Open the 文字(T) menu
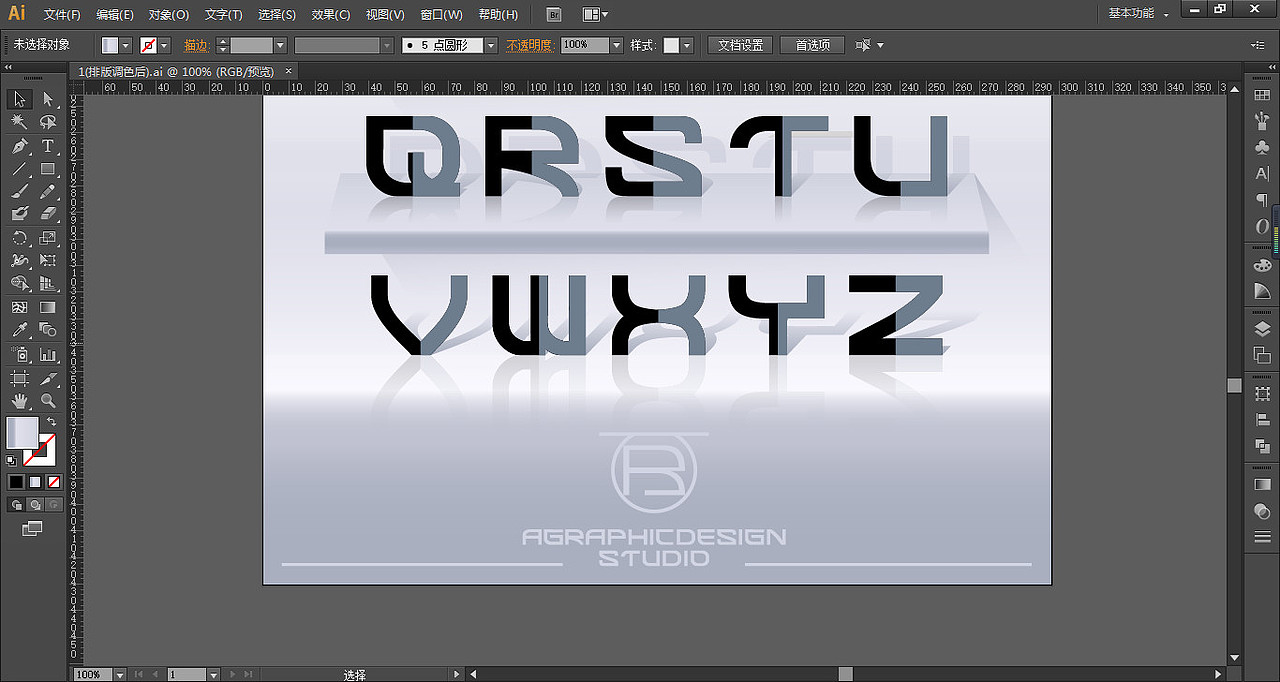Screen dimensions: 1280x682 click(223, 15)
